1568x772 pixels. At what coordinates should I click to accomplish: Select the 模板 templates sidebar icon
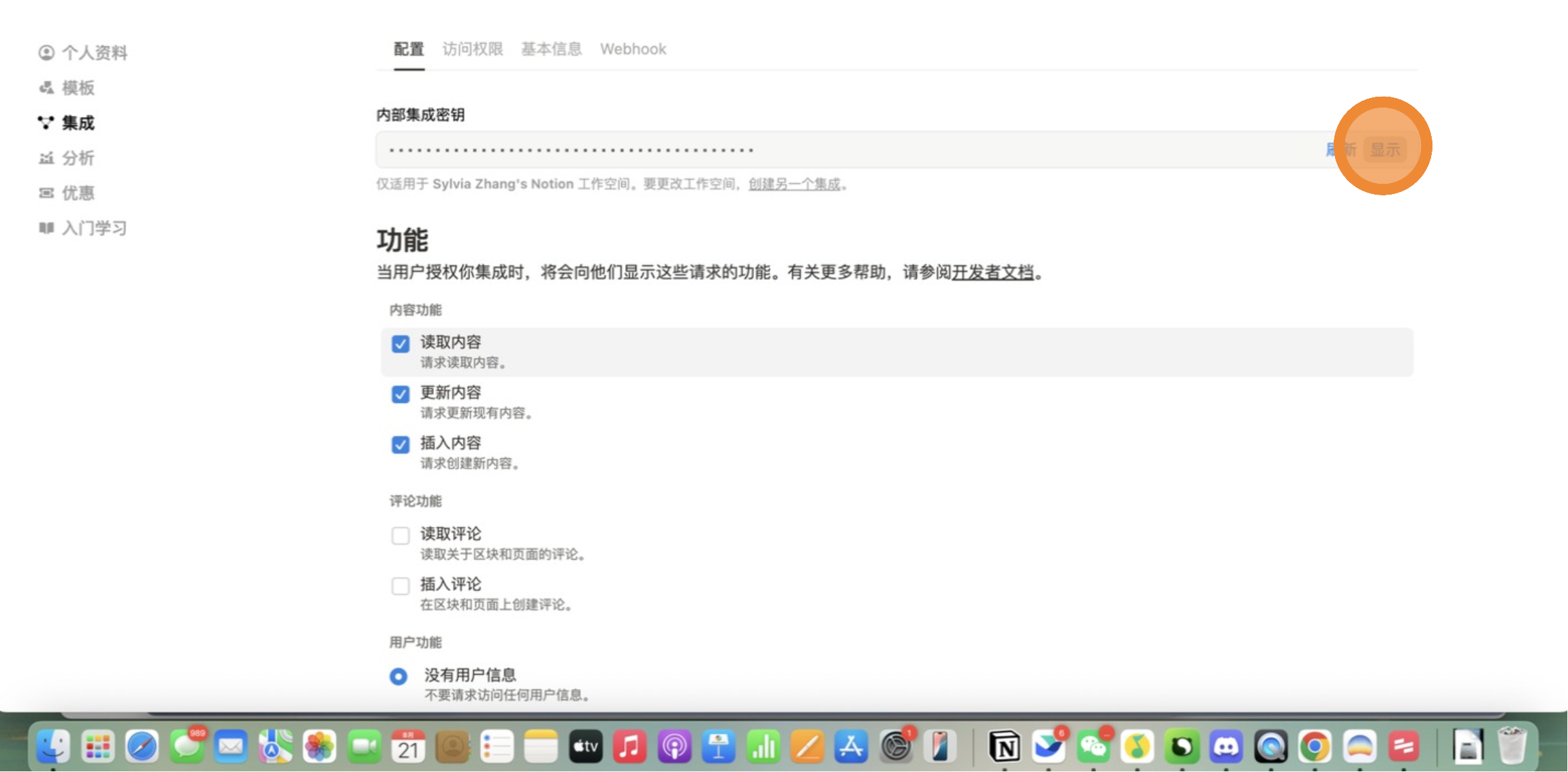46,88
